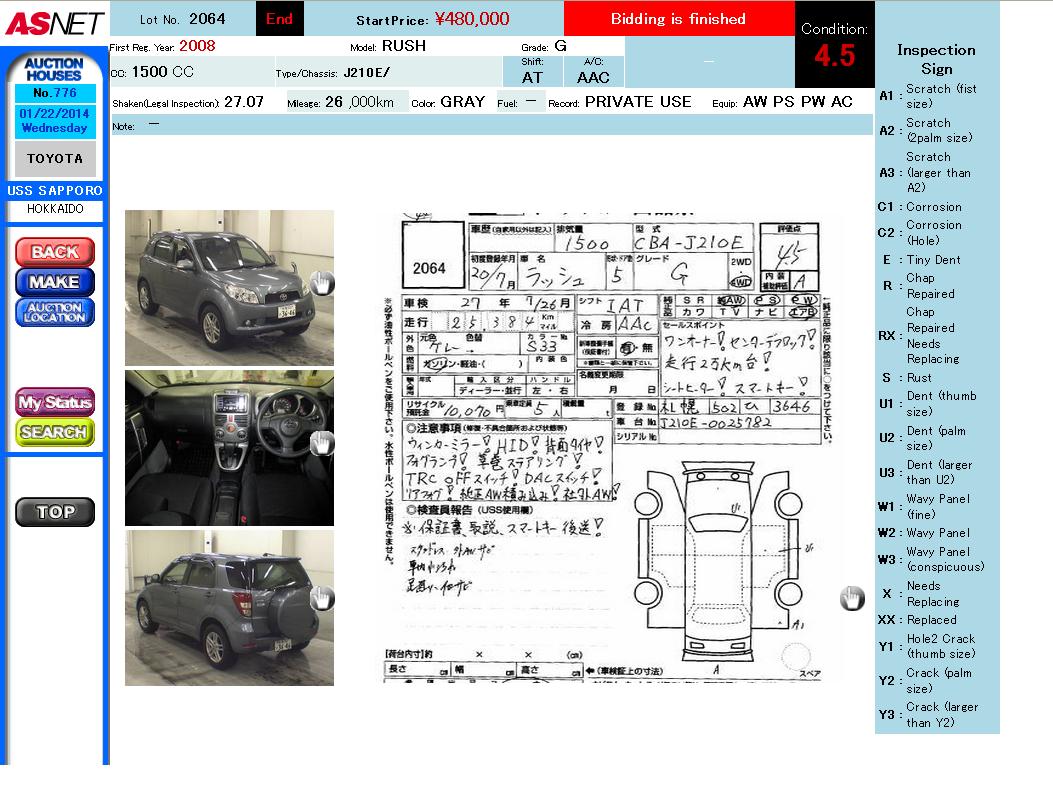Jump to TOP using sidebar button
The width and height of the screenshot is (1053, 785).
54,512
